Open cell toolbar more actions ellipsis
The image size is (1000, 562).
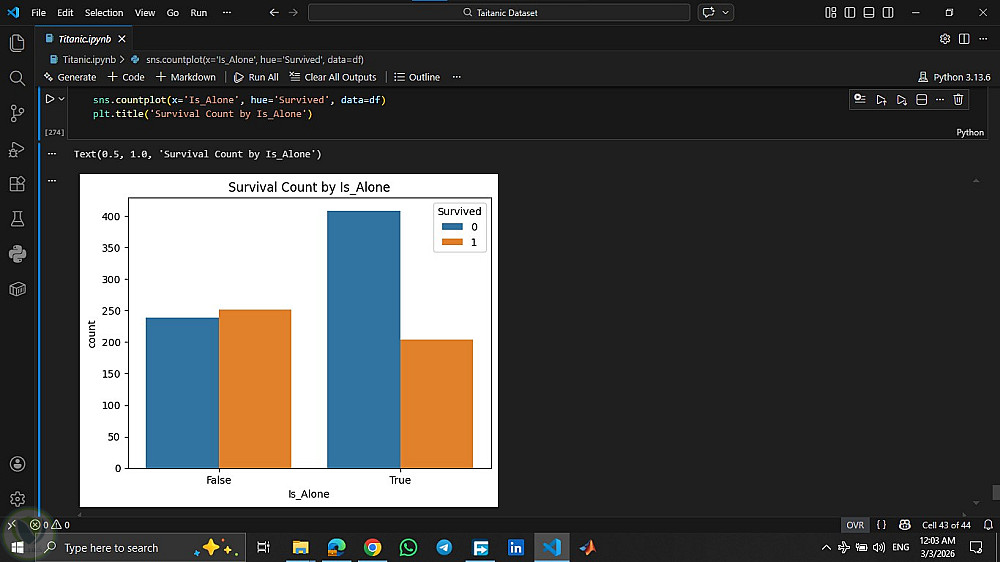pyautogui.click(x=939, y=100)
